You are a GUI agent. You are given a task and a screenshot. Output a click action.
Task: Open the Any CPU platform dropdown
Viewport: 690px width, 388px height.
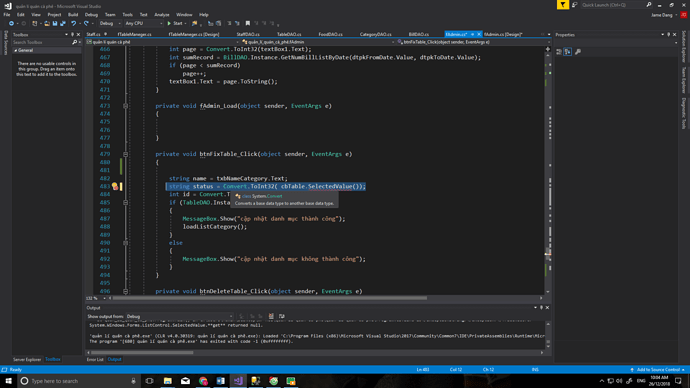[x=143, y=23]
